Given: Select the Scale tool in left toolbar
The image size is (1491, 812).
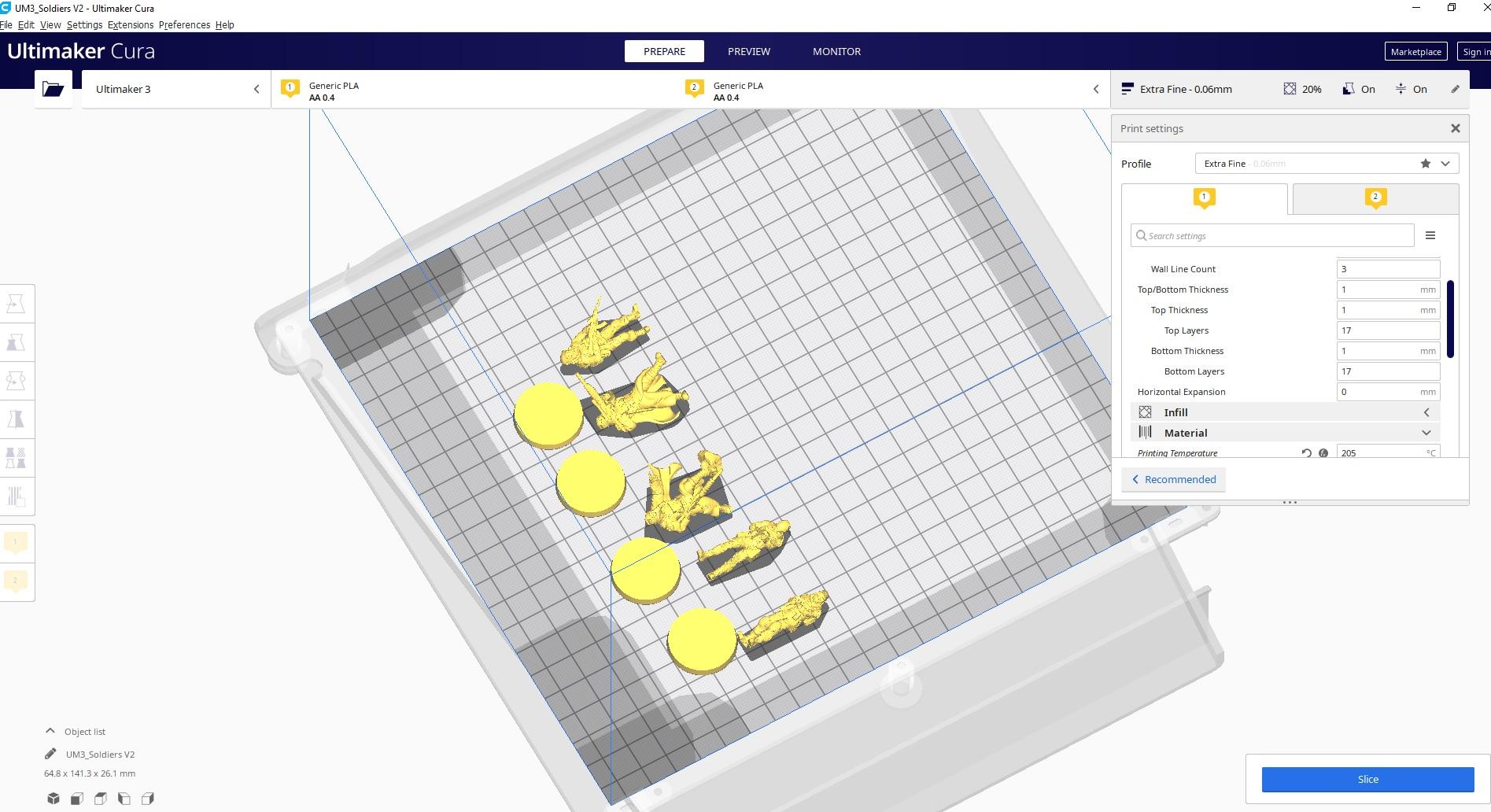Looking at the screenshot, I should tap(16, 342).
